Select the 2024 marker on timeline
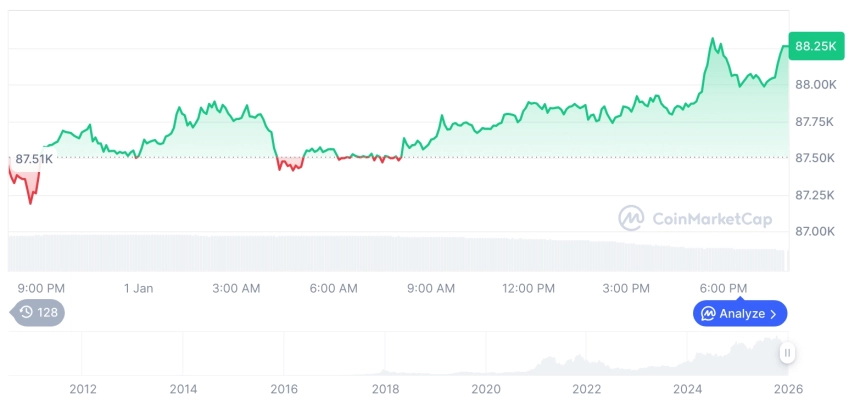This screenshot has width=860, height=401. tap(687, 388)
